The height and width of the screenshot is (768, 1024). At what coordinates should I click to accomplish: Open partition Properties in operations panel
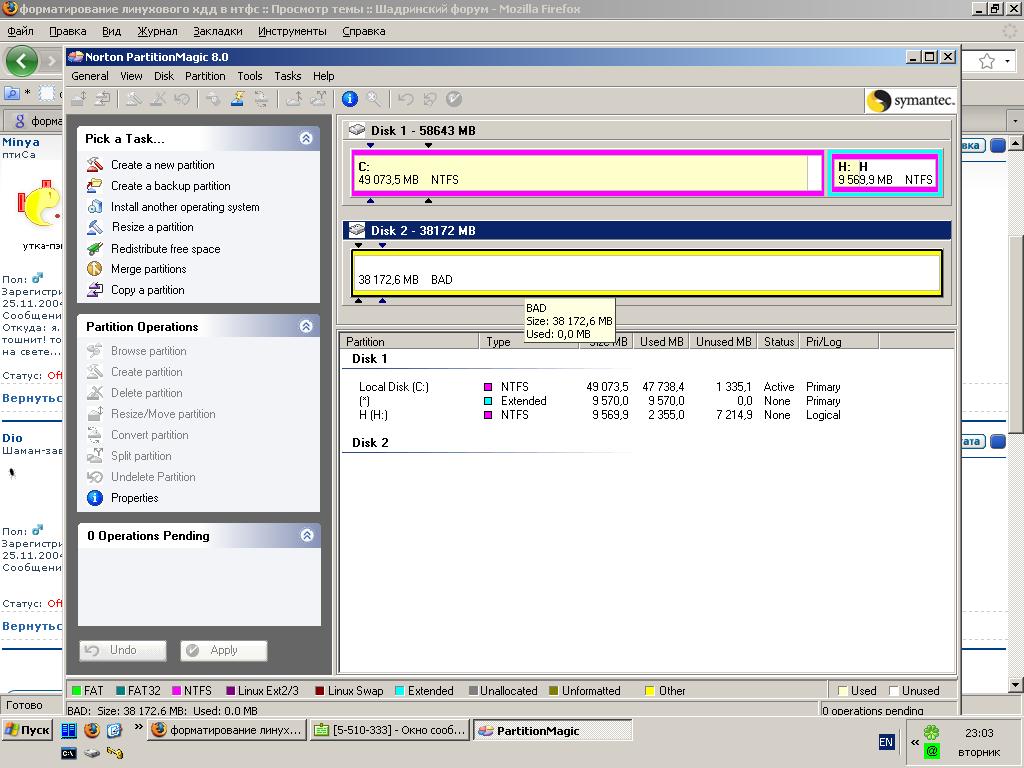[134, 498]
